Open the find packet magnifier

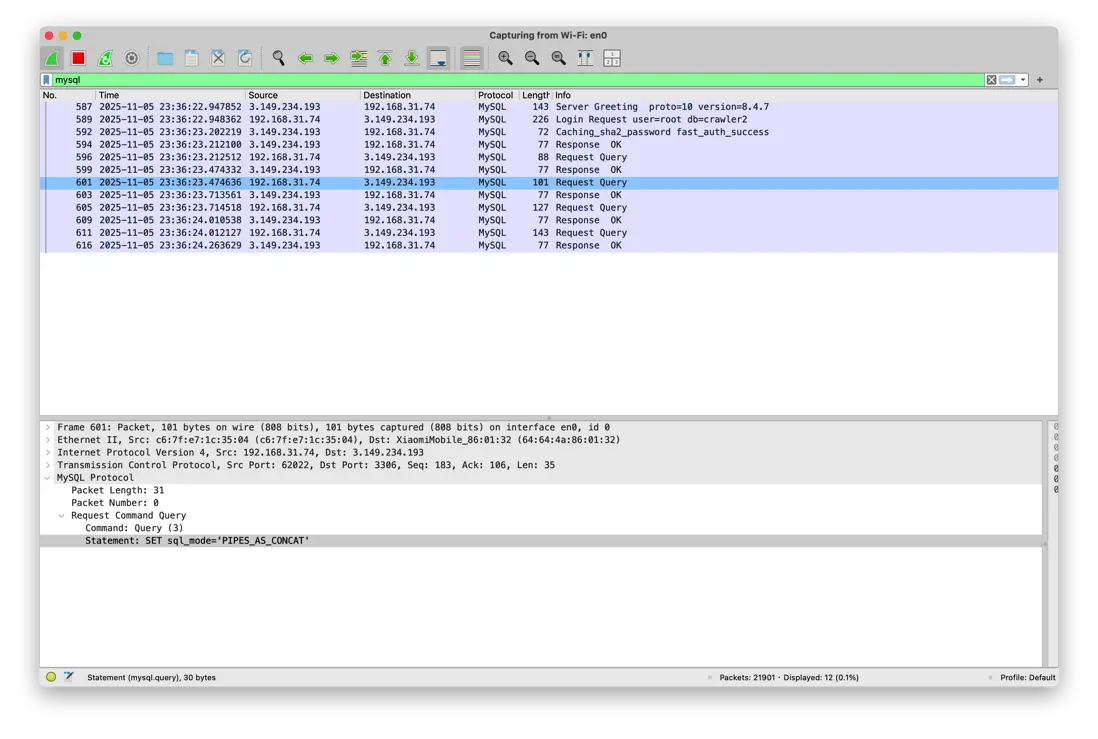pyautogui.click(x=279, y=58)
